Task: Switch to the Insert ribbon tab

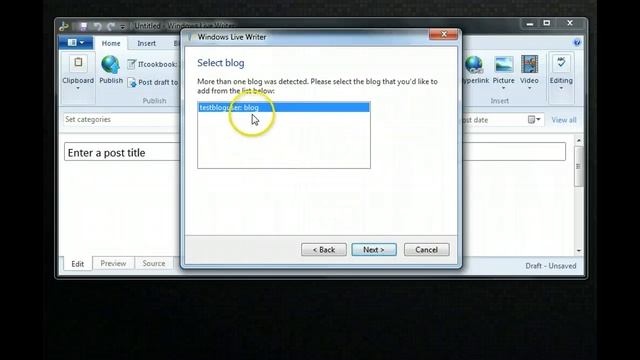Action: pyautogui.click(x=146, y=43)
